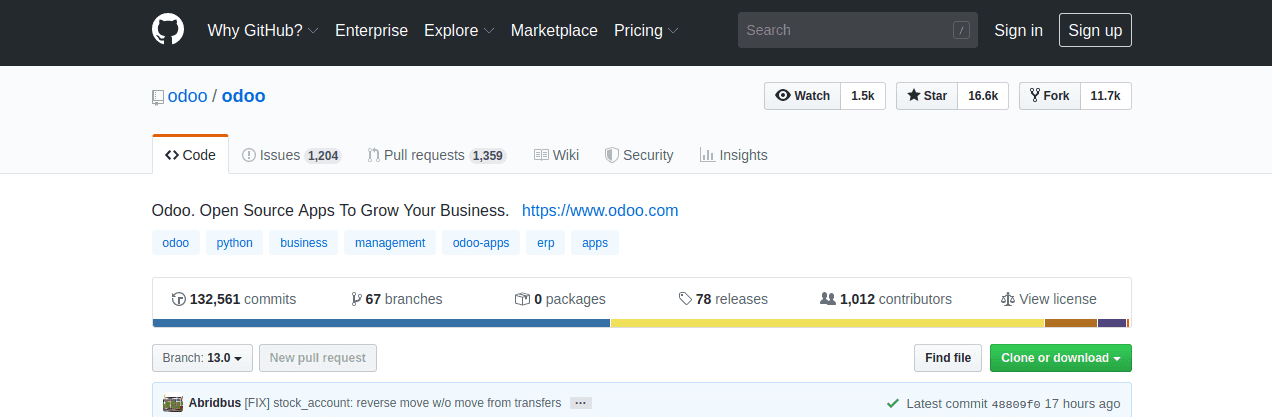Click the Watch button

pyautogui.click(x=802, y=96)
